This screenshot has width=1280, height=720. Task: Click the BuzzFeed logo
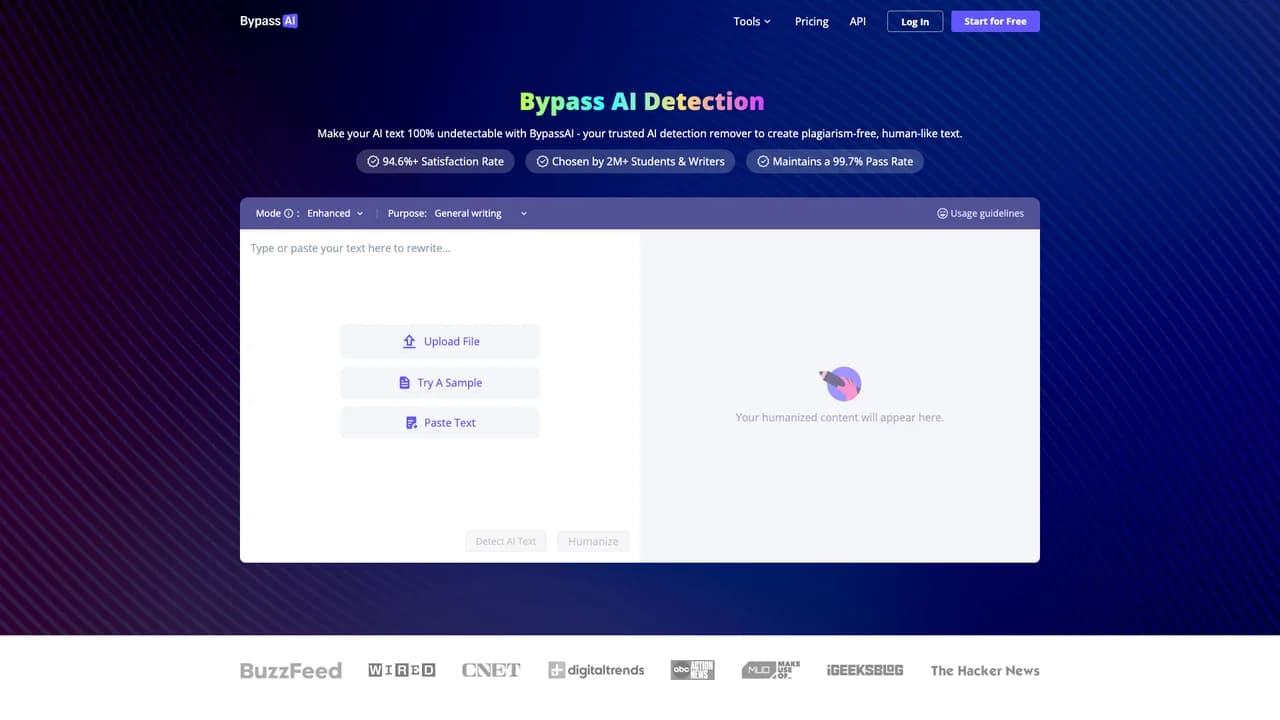(x=291, y=671)
